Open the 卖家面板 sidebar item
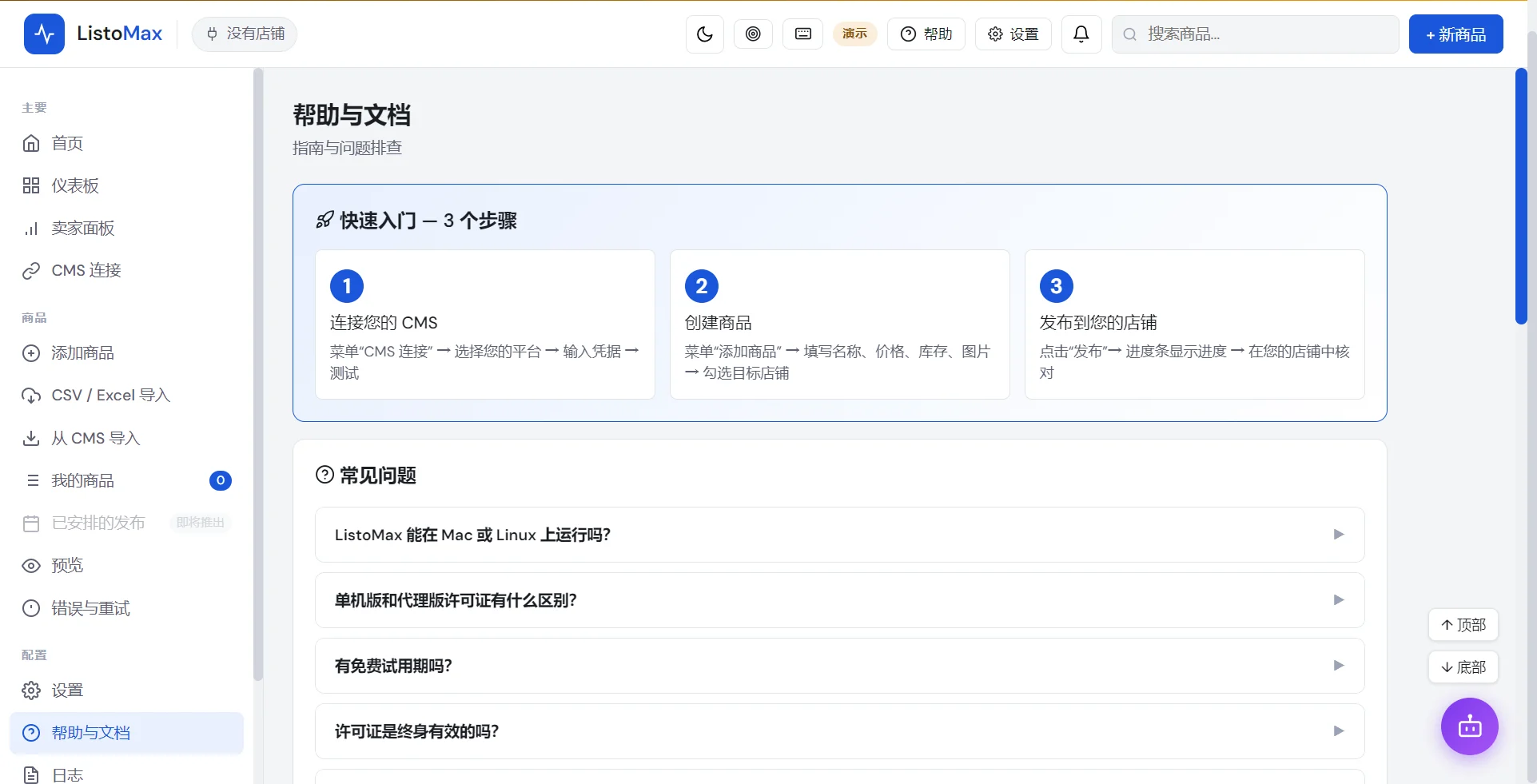Image resolution: width=1537 pixels, height=784 pixels. (x=126, y=228)
